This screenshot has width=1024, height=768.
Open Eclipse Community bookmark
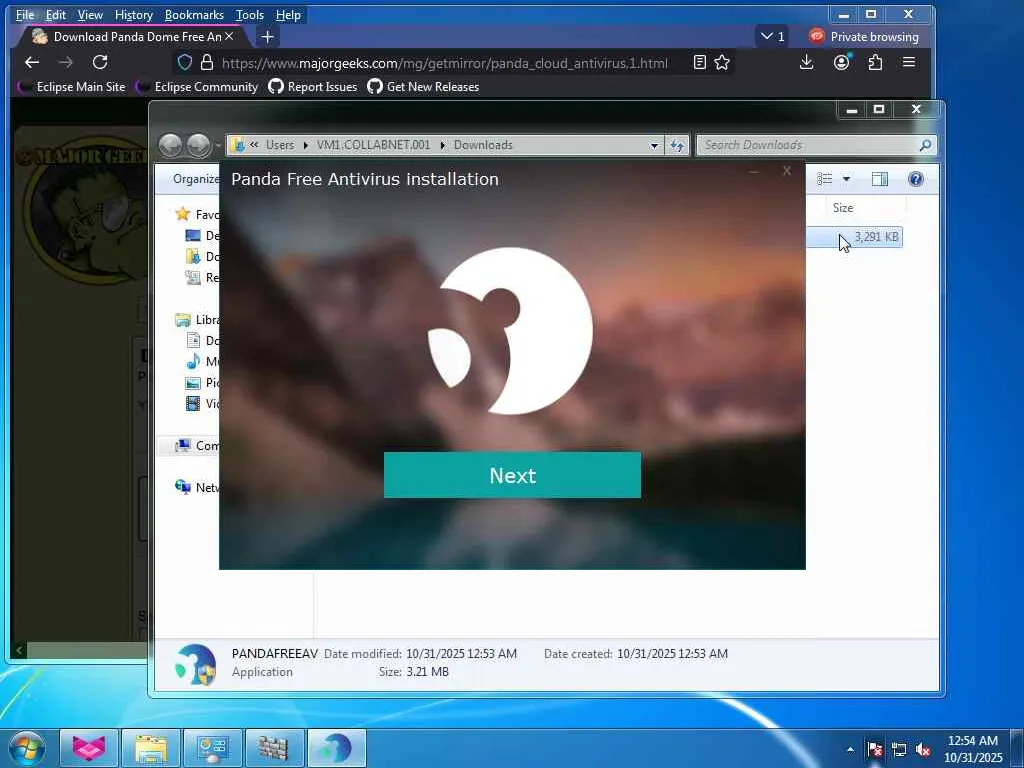(197, 86)
